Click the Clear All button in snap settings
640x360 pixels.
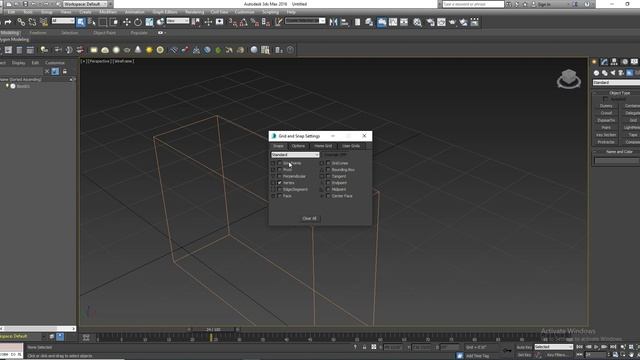coord(309,219)
